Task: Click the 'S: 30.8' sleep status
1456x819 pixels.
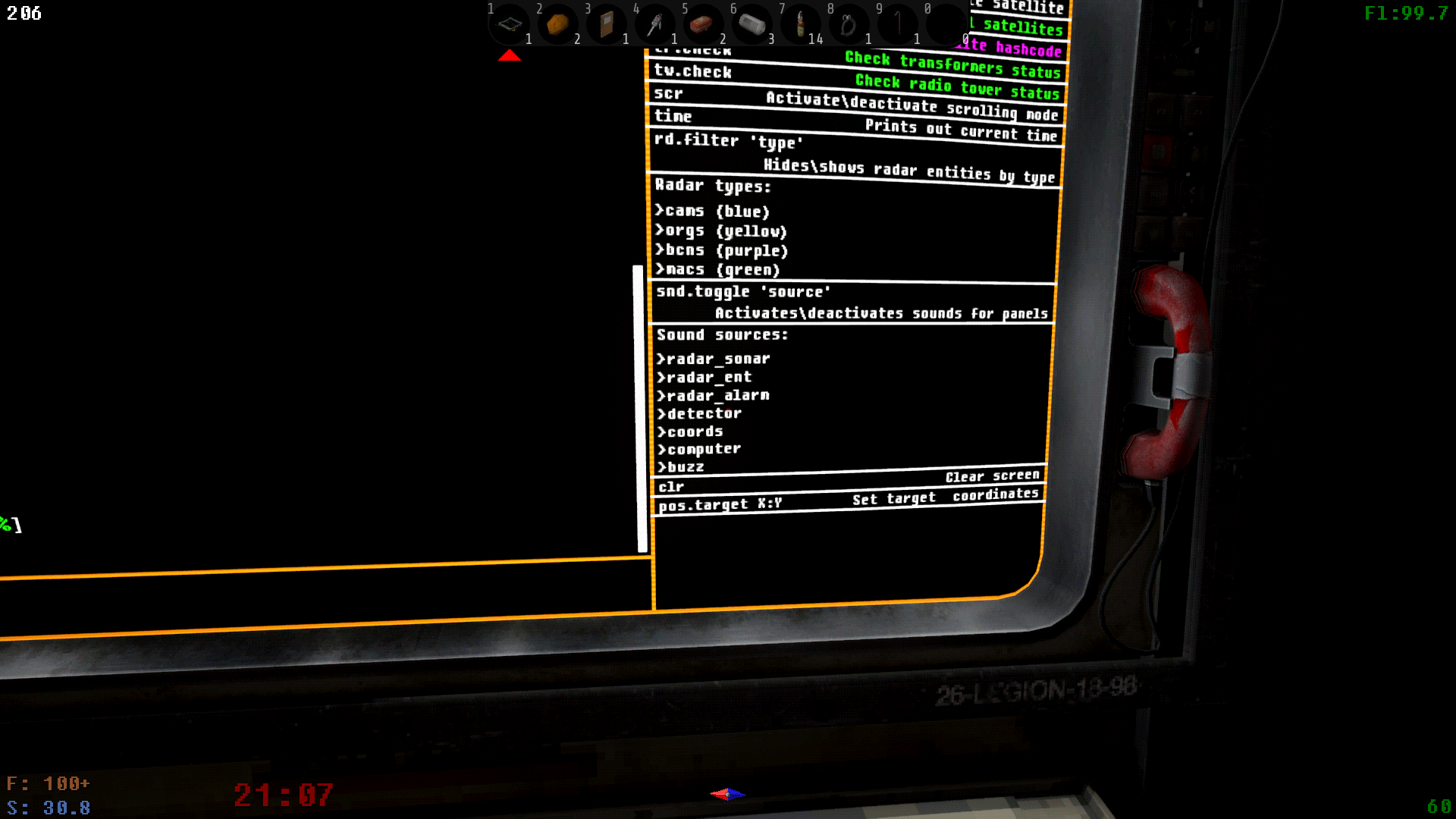Action: [x=49, y=808]
